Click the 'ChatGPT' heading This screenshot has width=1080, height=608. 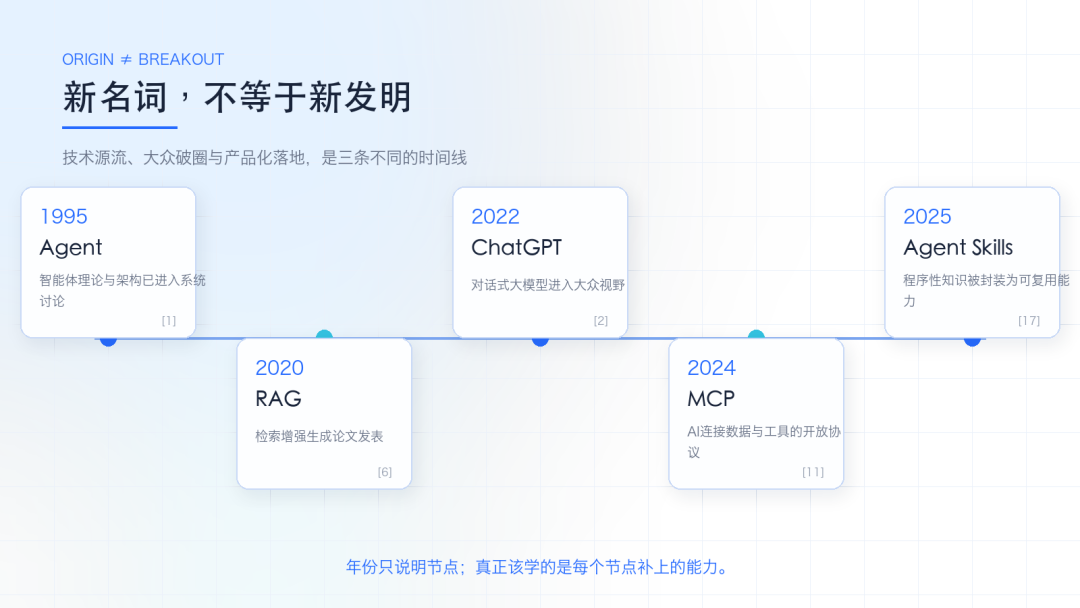click(x=517, y=247)
